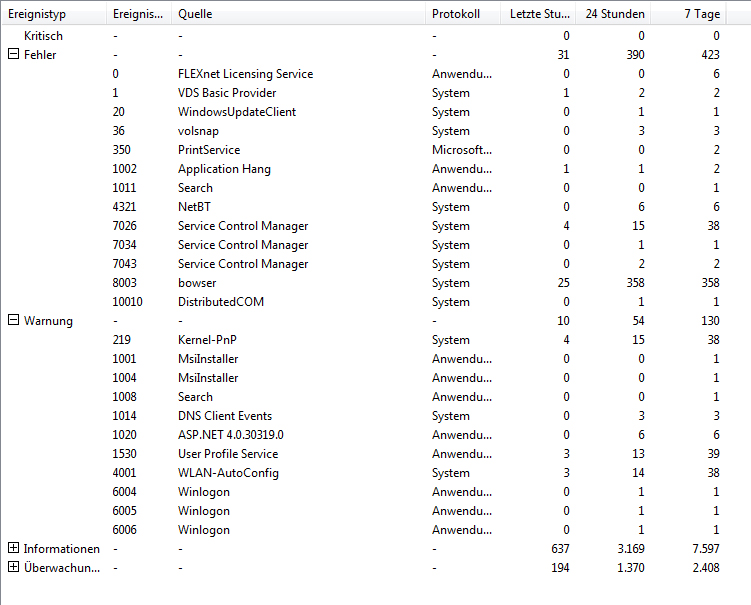Click the bowser event row

pyautogui.click(x=364, y=283)
